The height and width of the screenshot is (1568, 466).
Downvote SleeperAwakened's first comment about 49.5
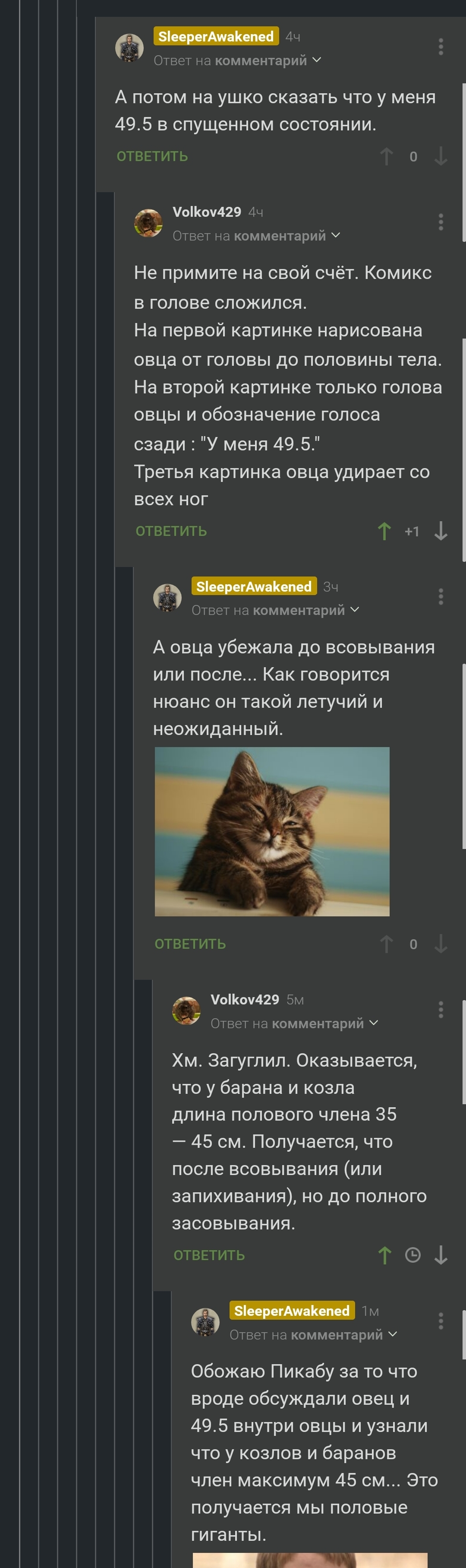click(441, 156)
